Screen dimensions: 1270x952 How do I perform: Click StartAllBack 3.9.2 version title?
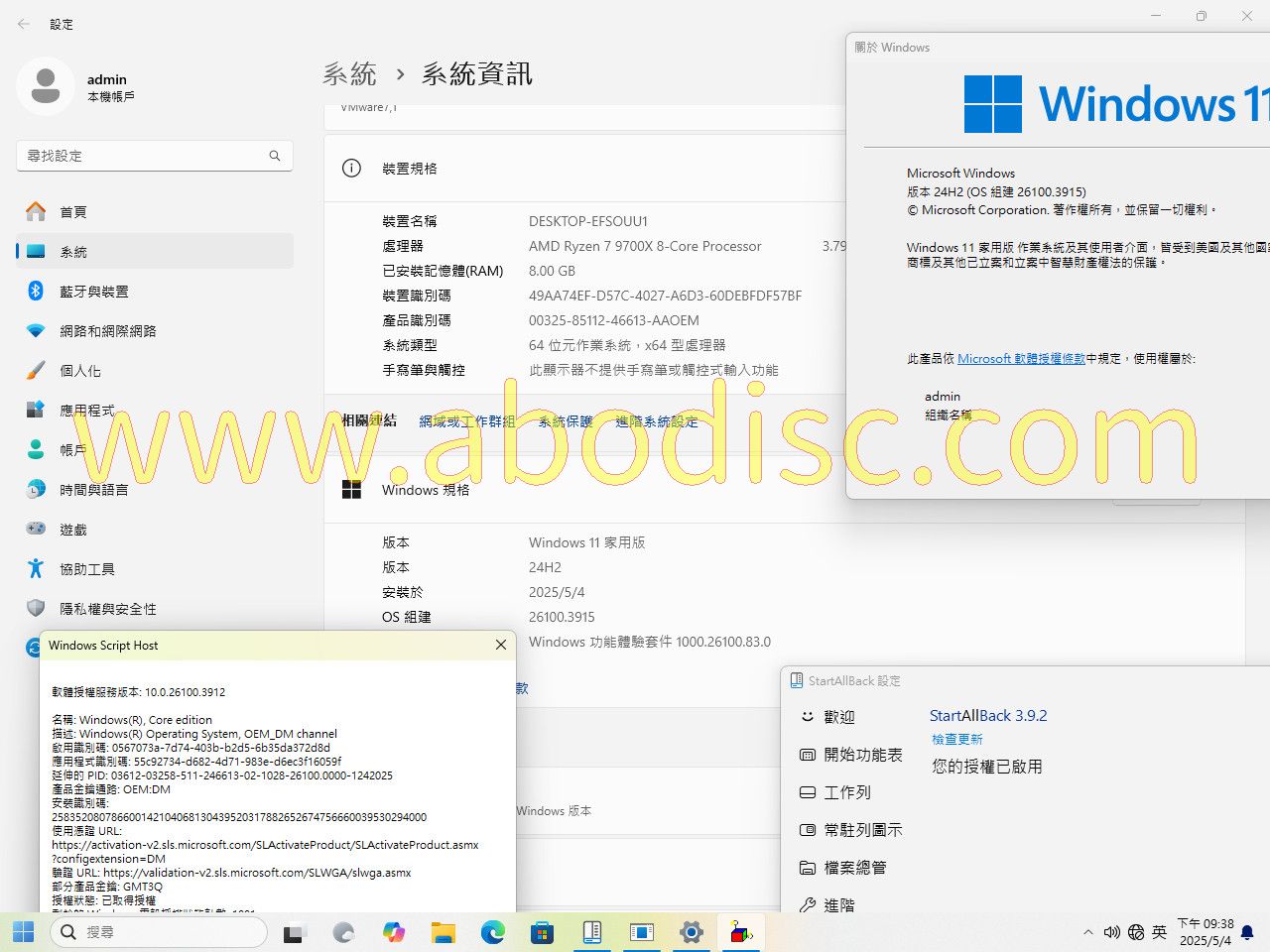pyautogui.click(x=988, y=715)
